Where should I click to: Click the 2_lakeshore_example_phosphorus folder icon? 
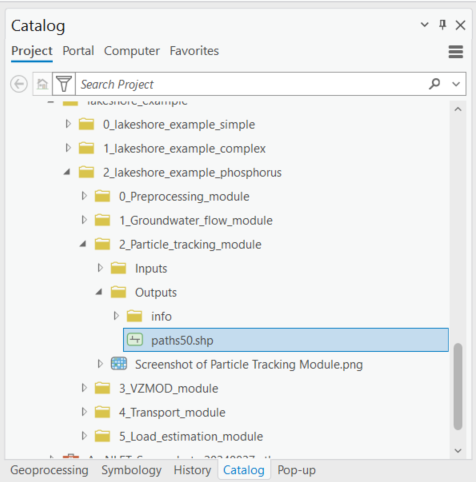[86, 172]
